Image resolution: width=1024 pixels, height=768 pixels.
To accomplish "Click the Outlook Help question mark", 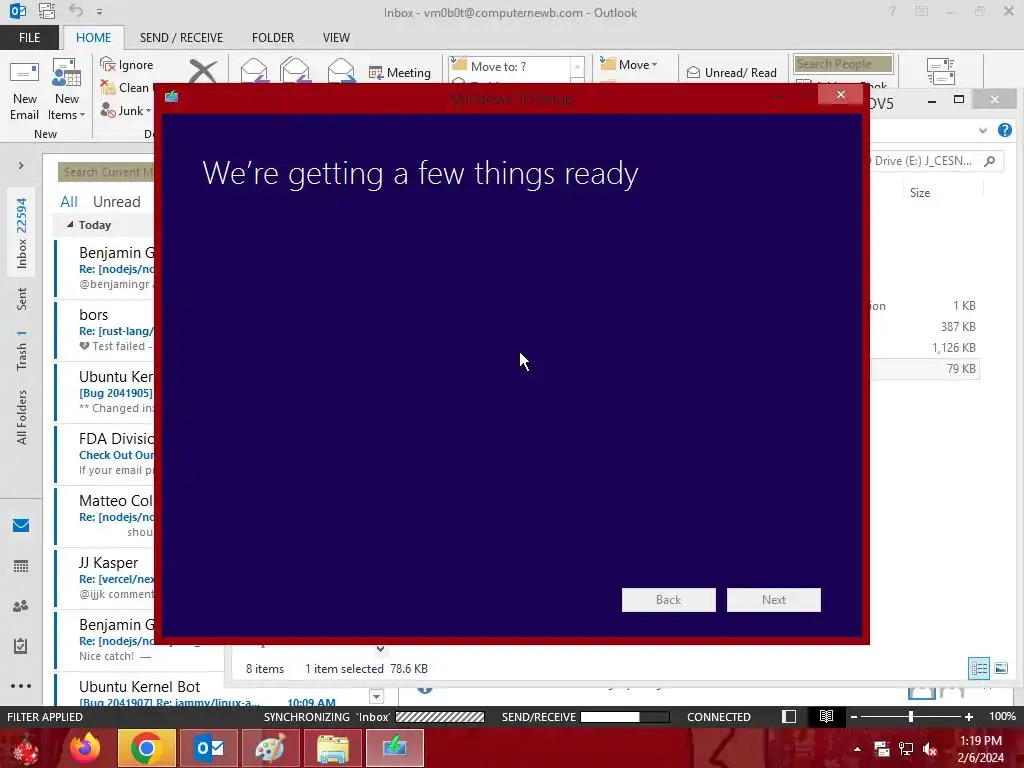I will tap(892, 11).
